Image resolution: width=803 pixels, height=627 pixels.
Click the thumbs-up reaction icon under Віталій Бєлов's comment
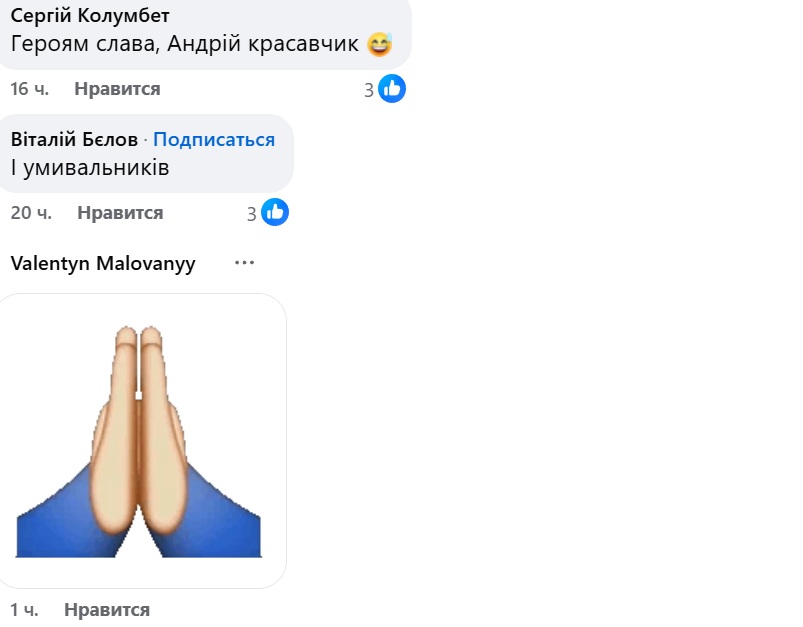(275, 212)
